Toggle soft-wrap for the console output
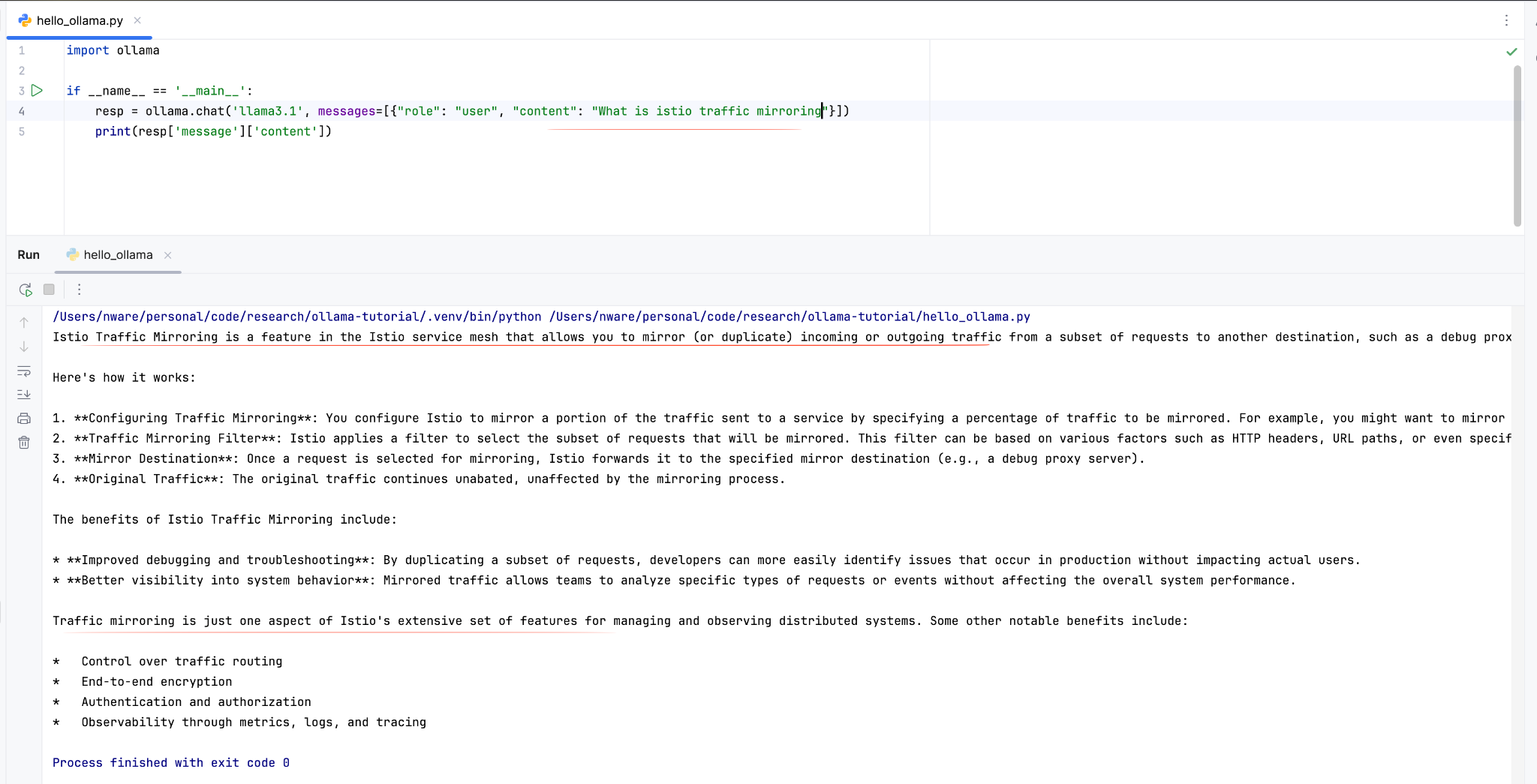1537x784 pixels. tap(23, 371)
